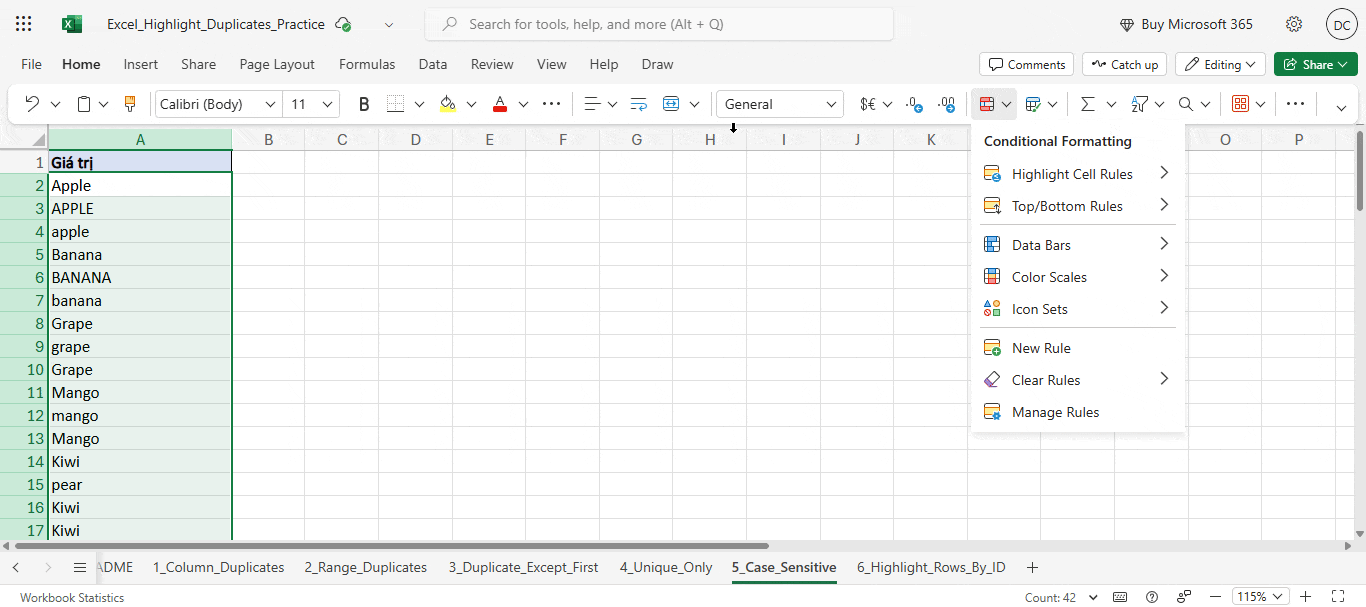Apply the red font color

click(500, 104)
